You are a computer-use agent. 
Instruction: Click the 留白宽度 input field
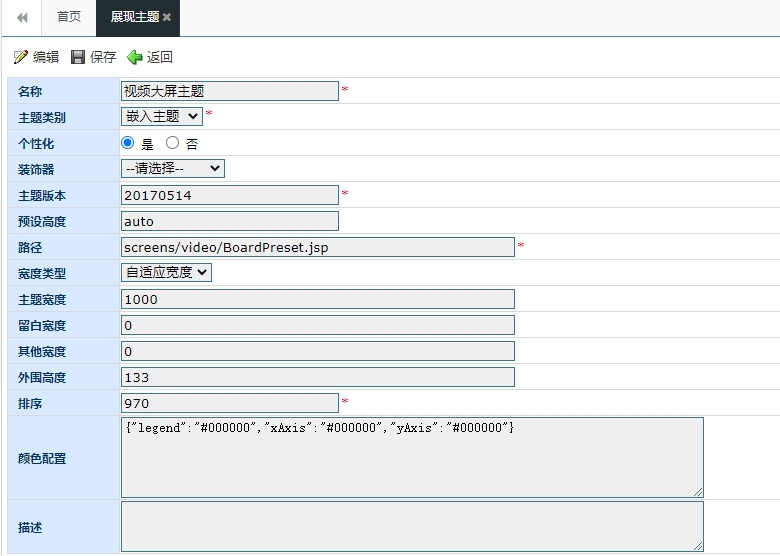click(x=318, y=325)
